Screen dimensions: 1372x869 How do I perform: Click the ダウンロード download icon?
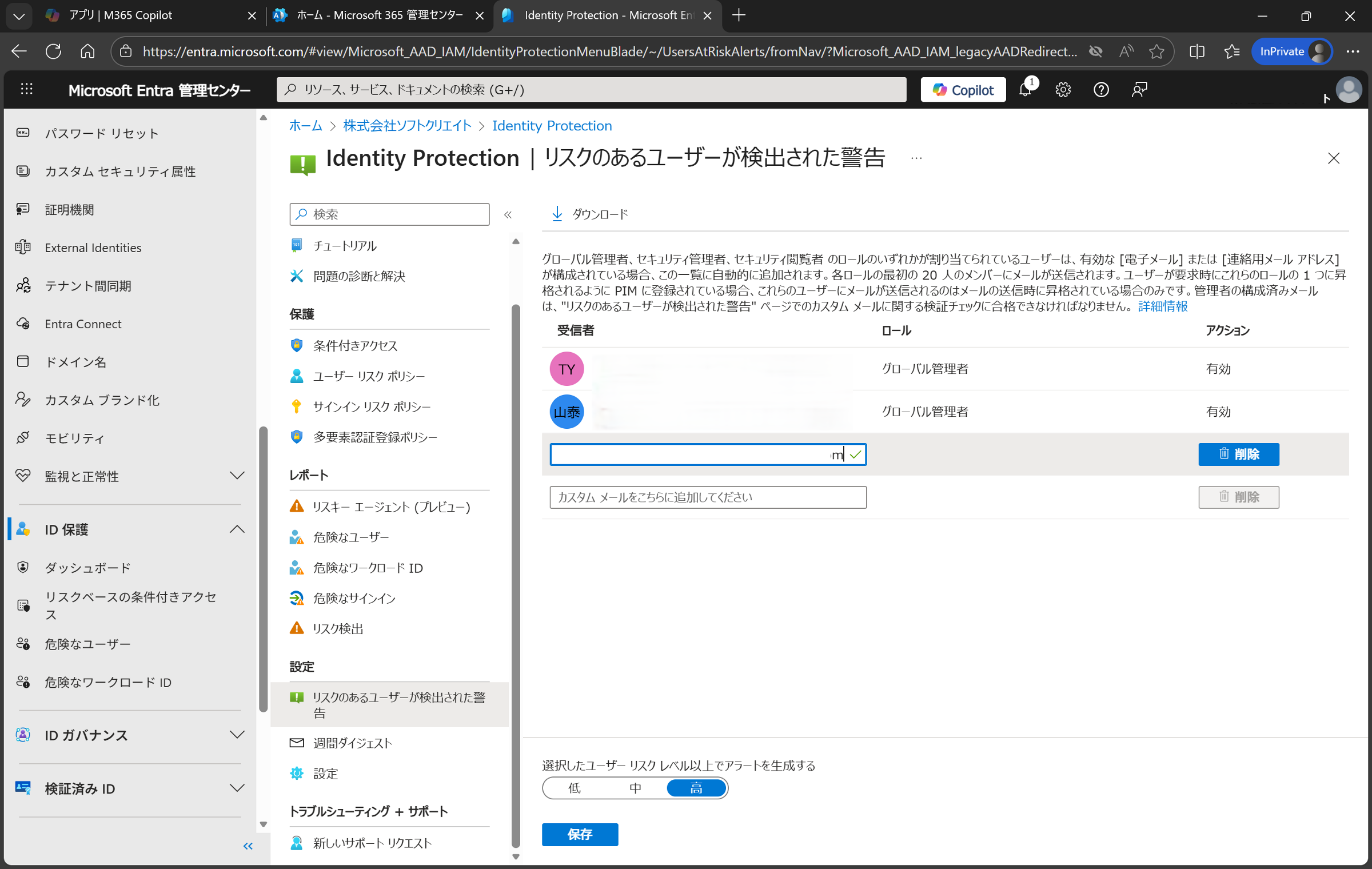click(557, 213)
